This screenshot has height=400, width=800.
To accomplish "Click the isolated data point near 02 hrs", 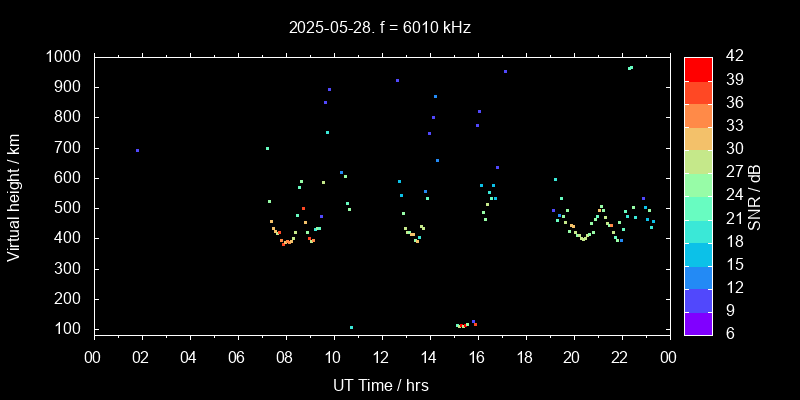I will pyautogui.click(x=137, y=150).
